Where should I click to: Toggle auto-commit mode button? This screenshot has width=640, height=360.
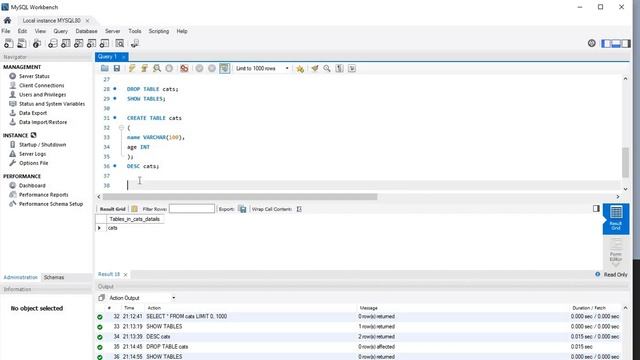click(x=224, y=69)
